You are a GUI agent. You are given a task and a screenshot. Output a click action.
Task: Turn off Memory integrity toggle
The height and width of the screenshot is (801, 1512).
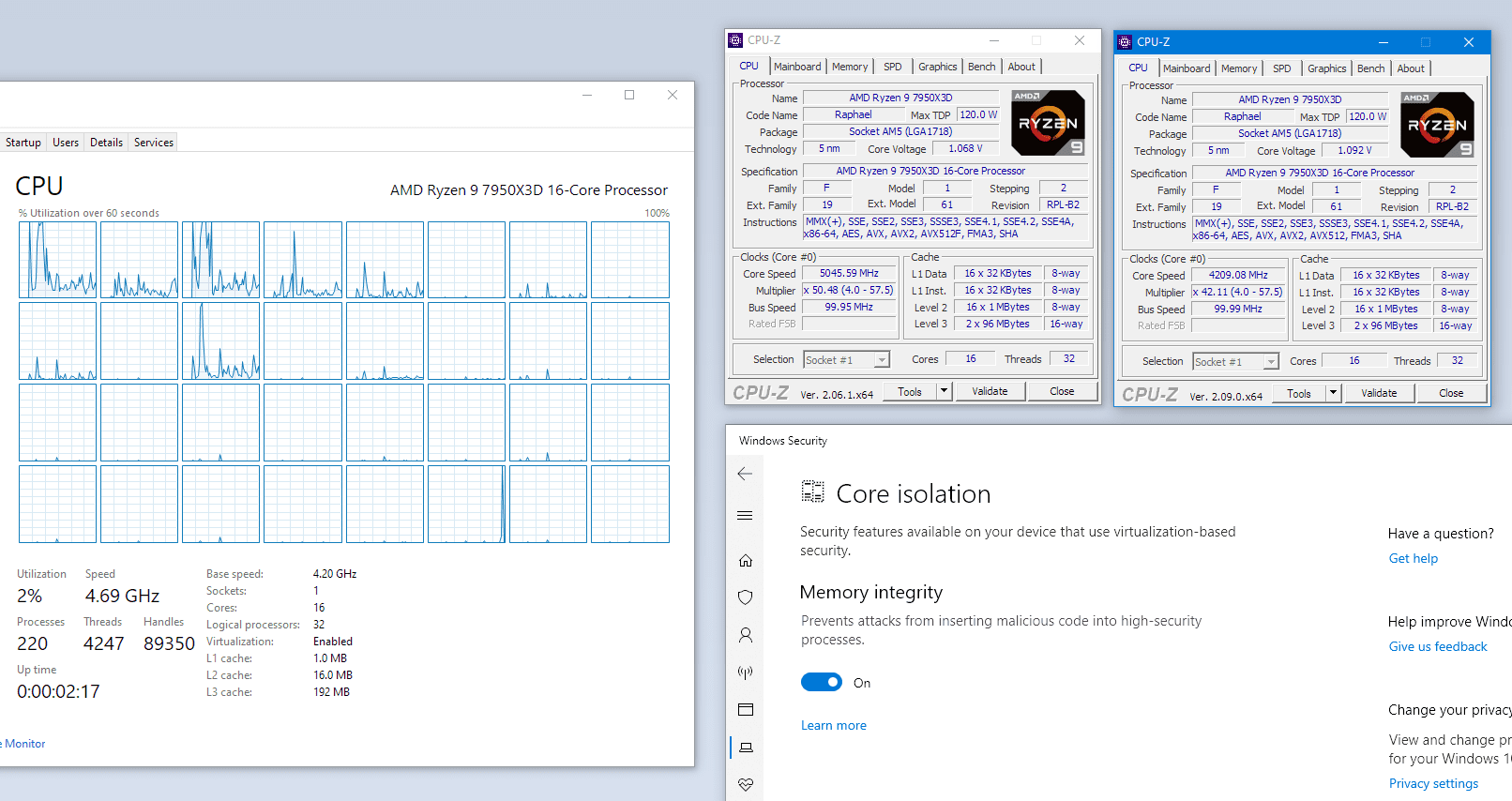coord(822,682)
